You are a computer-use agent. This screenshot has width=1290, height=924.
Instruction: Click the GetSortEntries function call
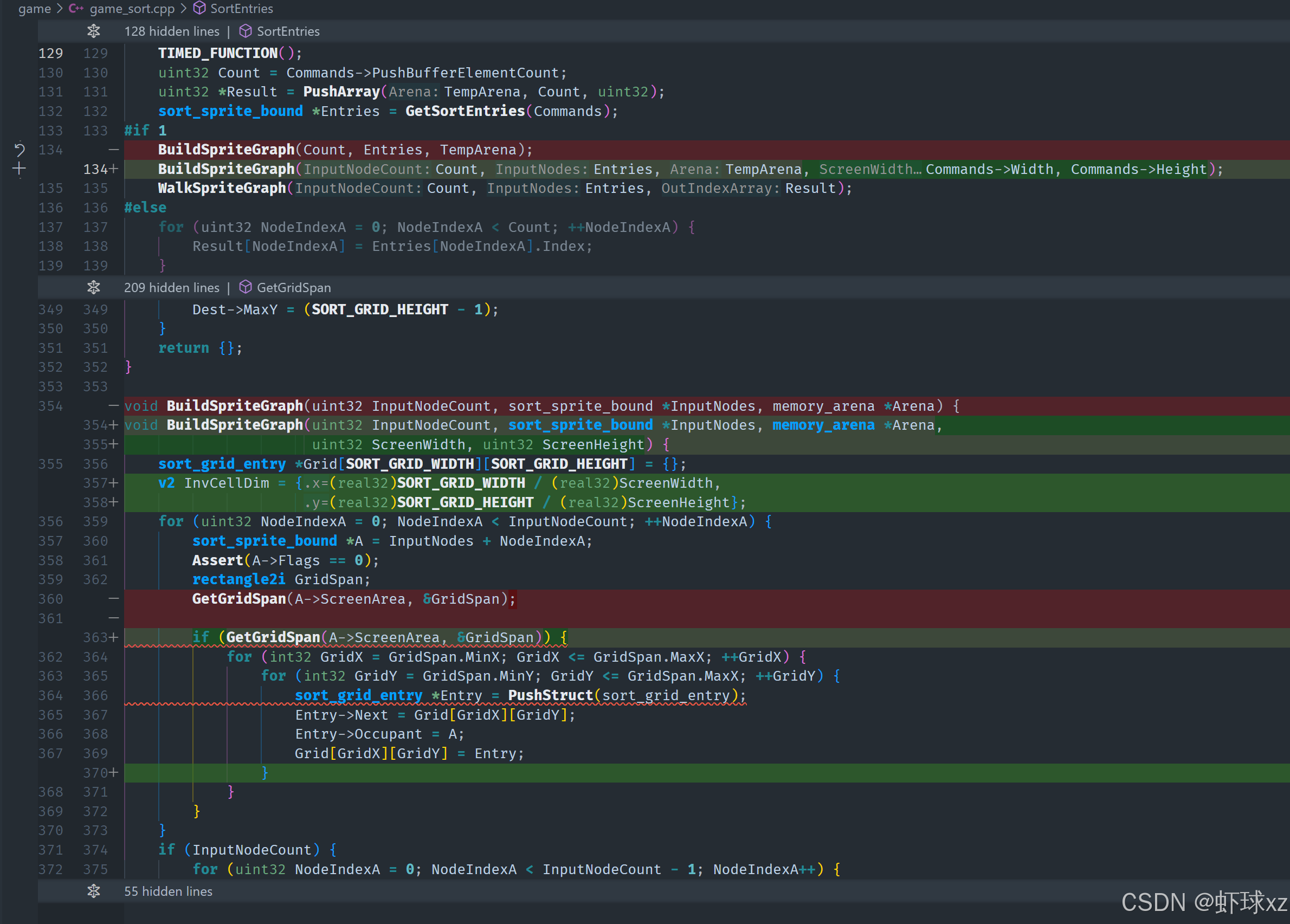click(465, 112)
